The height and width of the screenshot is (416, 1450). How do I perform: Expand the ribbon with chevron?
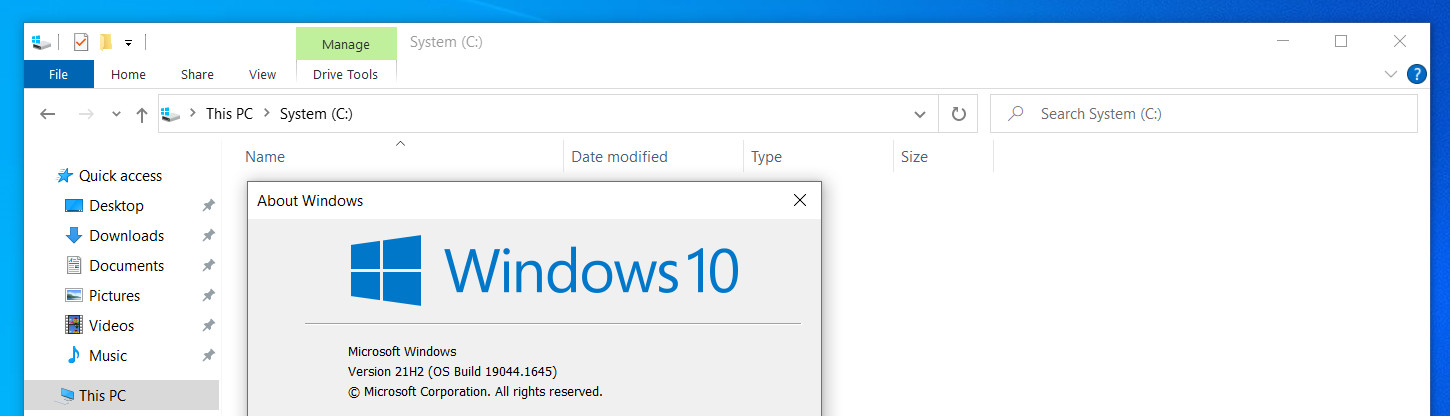point(1390,74)
